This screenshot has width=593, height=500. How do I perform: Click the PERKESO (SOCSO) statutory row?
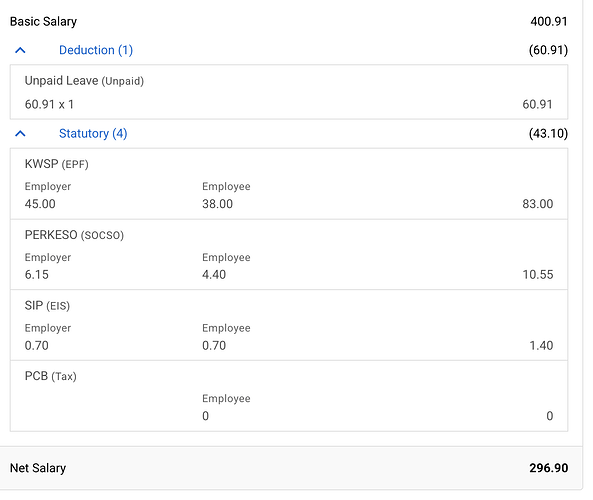click(289, 255)
